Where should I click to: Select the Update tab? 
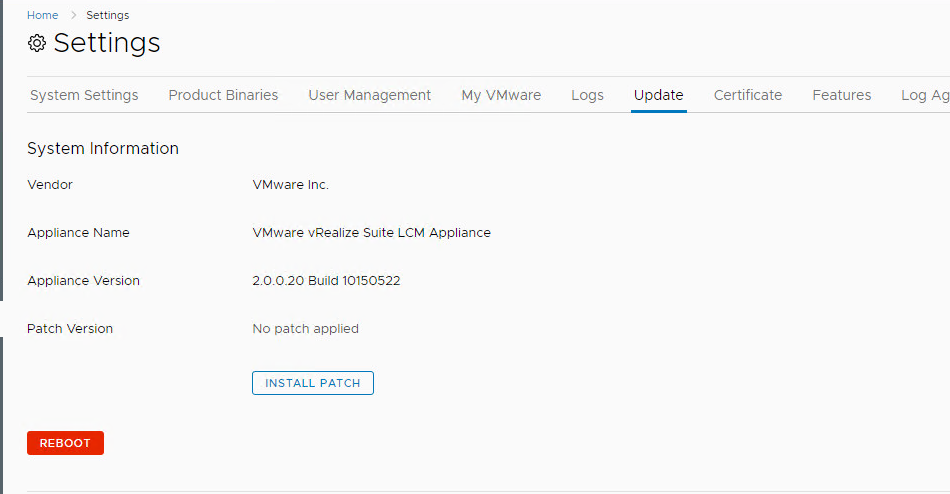pyautogui.click(x=658, y=95)
